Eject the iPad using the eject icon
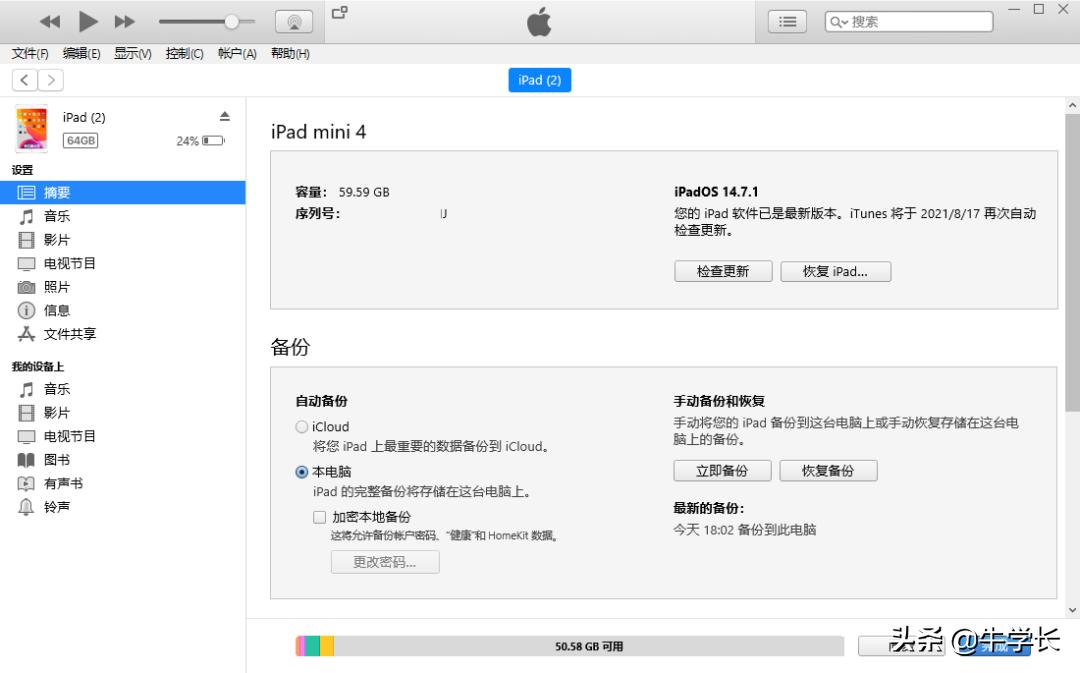This screenshot has width=1080, height=673. pyautogui.click(x=225, y=114)
